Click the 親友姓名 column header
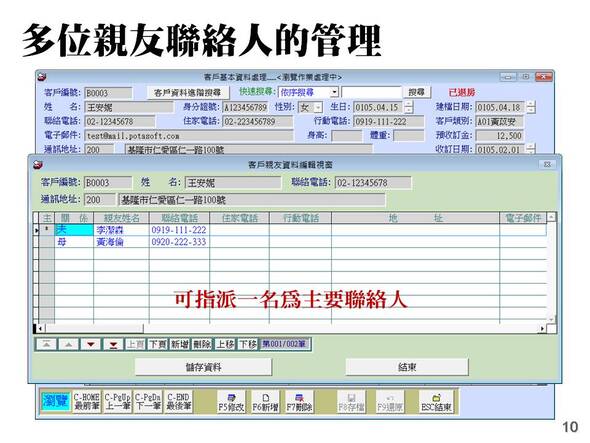The width and height of the screenshot is (590, 443). pos(121,218)
